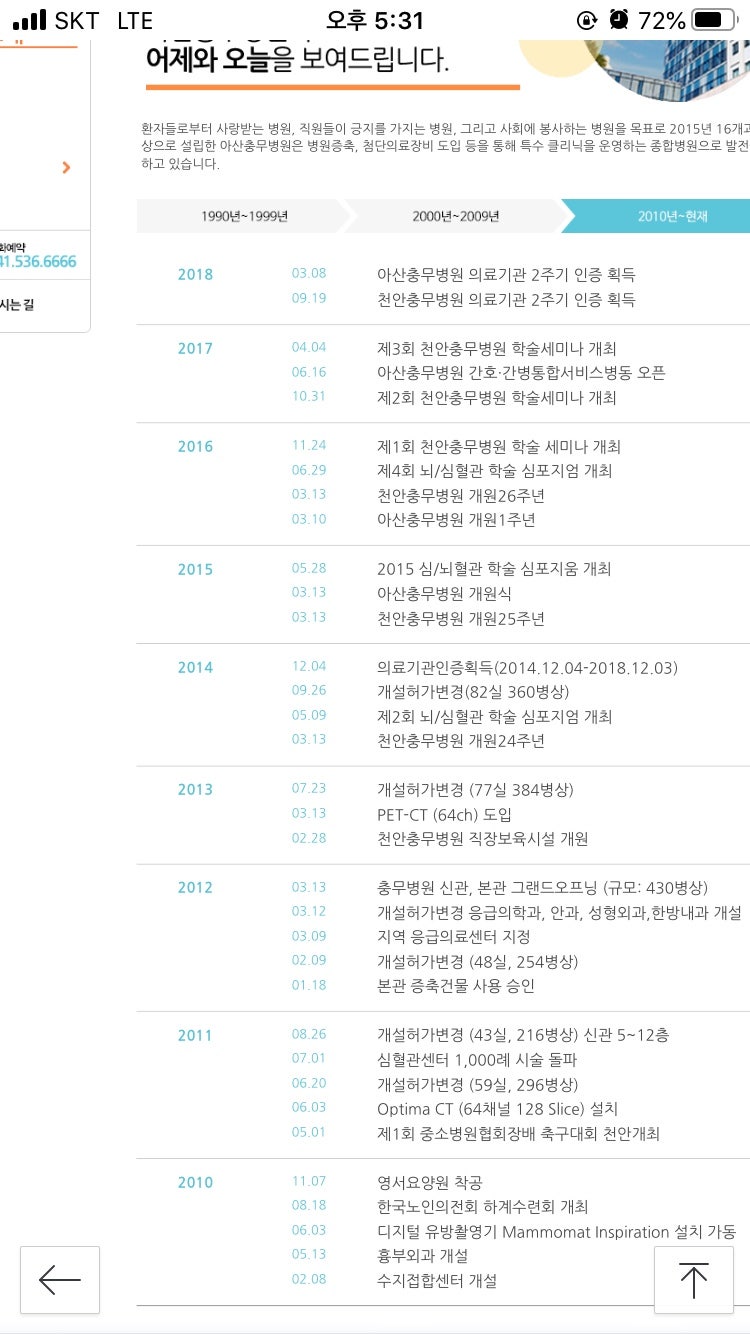Tap the 2010 year label
The width and height of the screenshot is (750, 1334).
click(x=195, y=1183)
